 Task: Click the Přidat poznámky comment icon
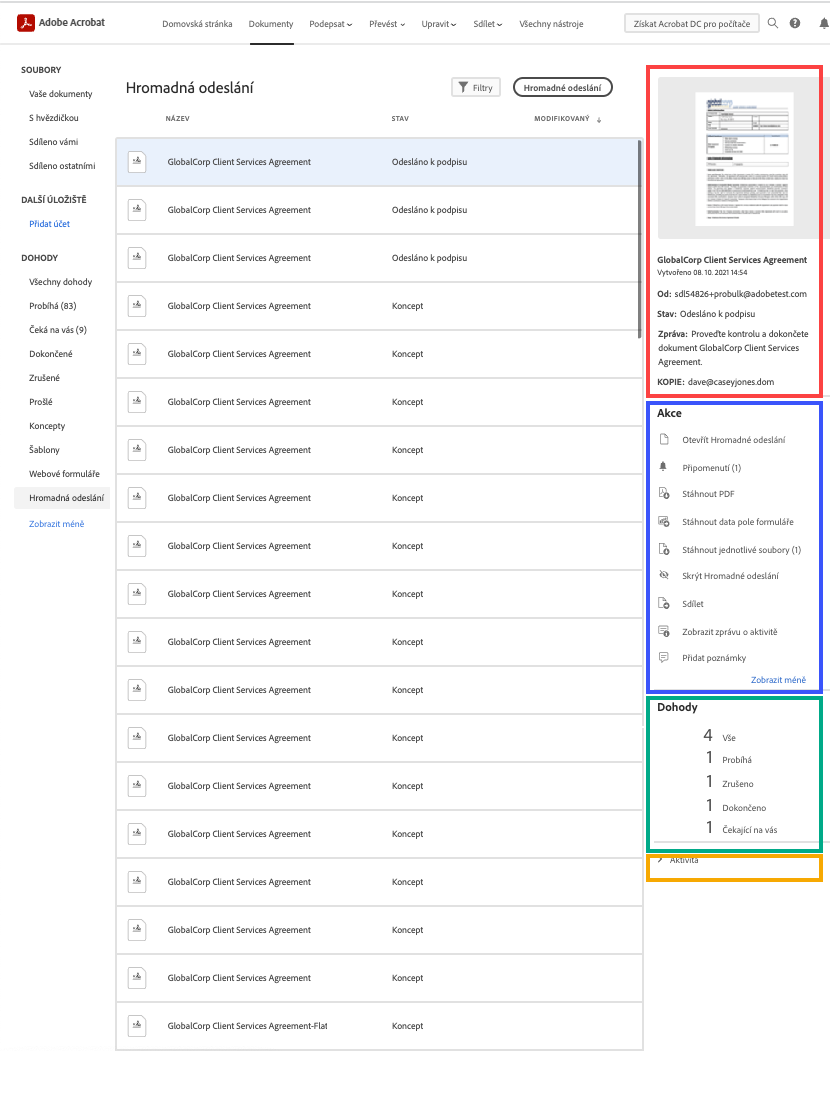(663, 658)
